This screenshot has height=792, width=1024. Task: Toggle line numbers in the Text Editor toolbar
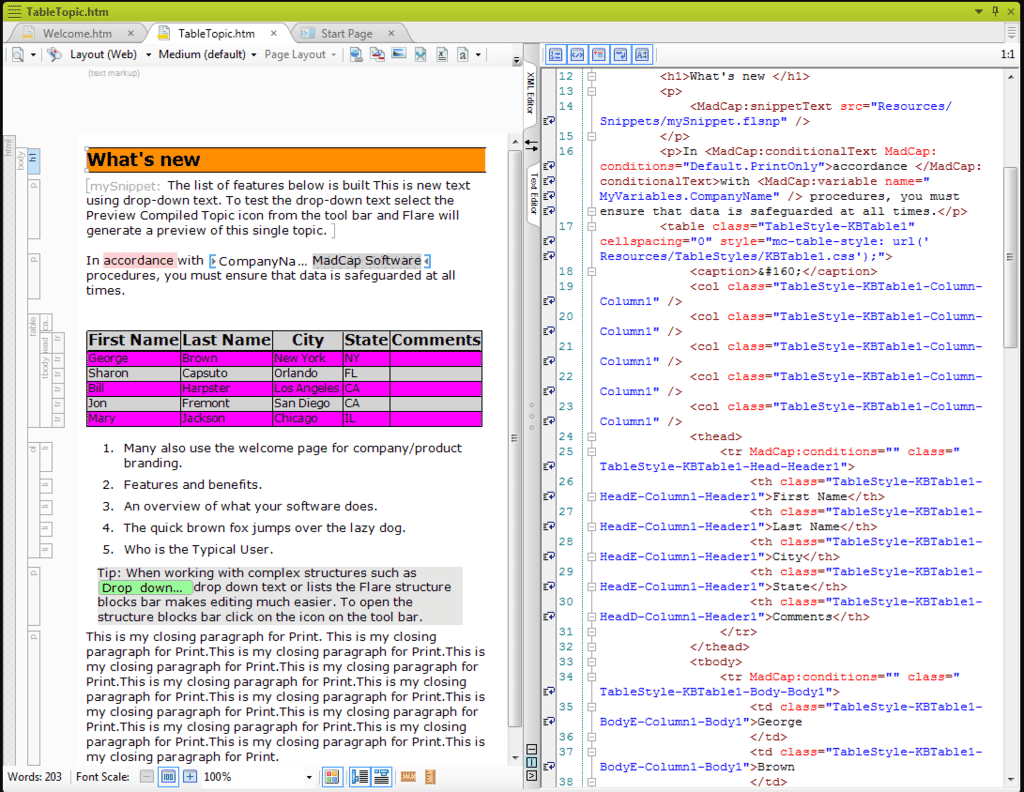[556, 55]
